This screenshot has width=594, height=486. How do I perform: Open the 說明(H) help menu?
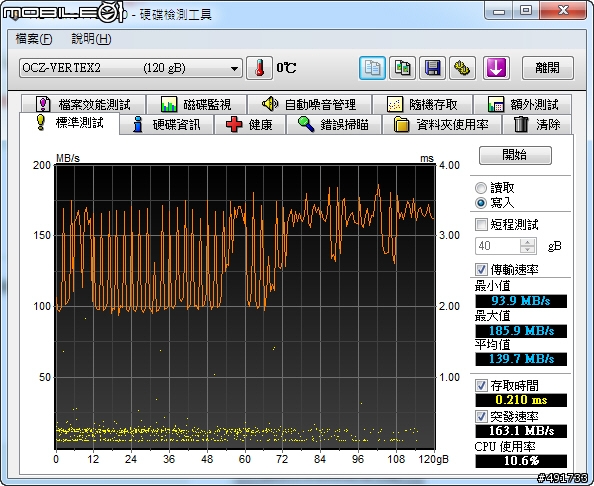(x=91, y=39)
